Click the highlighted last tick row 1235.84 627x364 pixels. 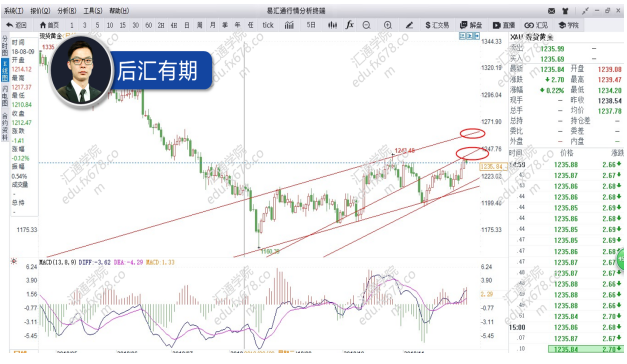585,349
